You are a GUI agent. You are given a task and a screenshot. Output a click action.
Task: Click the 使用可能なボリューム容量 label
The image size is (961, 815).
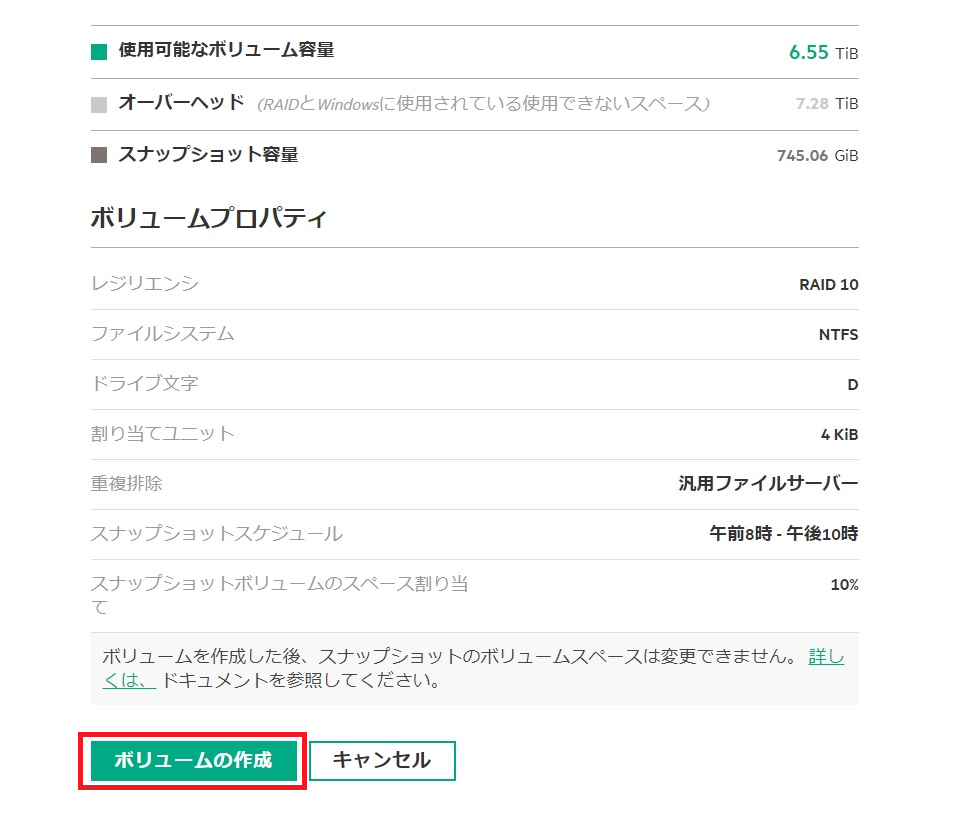pyautogui.click(x=226, y=50)
